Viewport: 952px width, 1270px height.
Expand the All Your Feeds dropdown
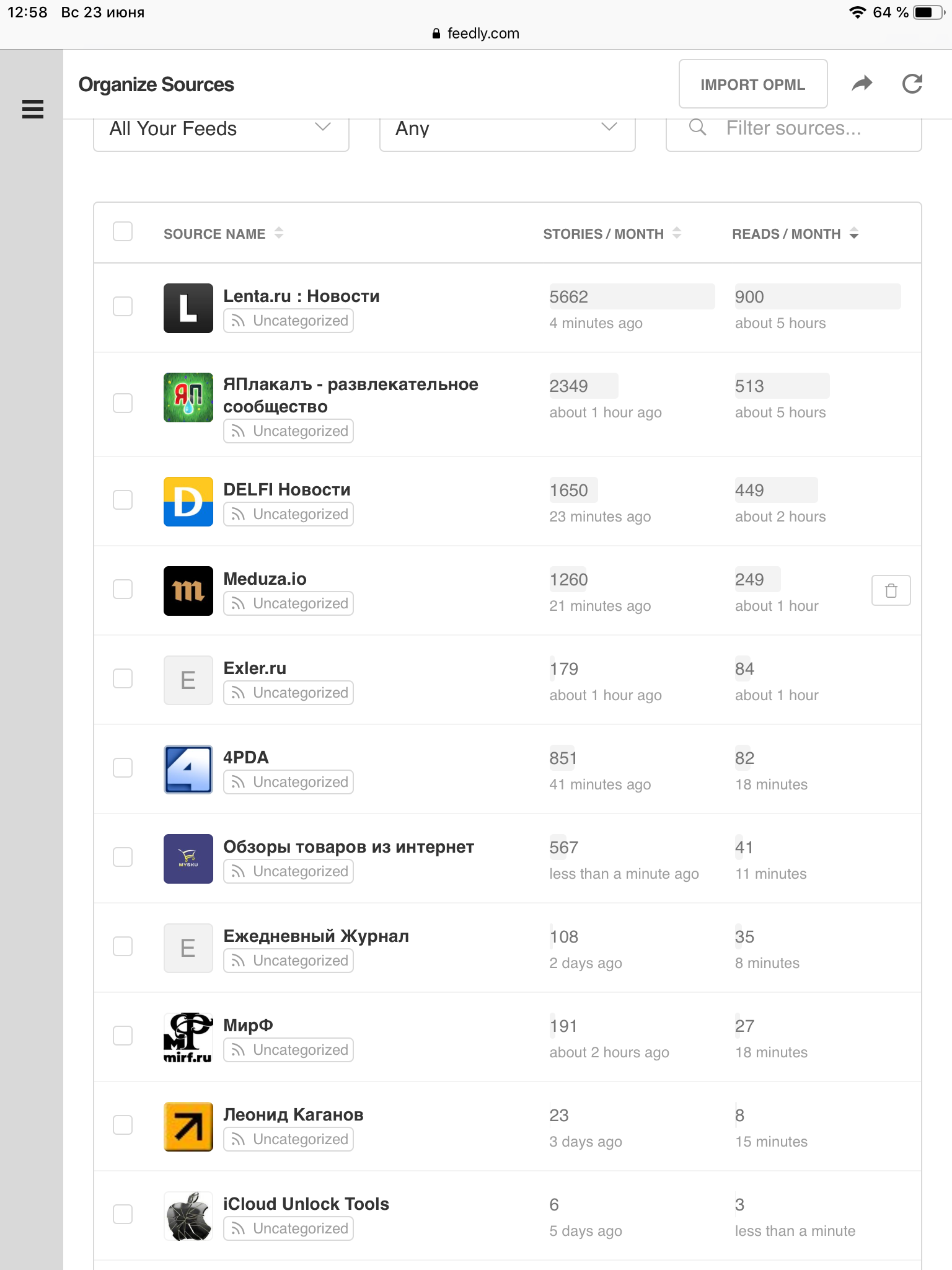221,129
